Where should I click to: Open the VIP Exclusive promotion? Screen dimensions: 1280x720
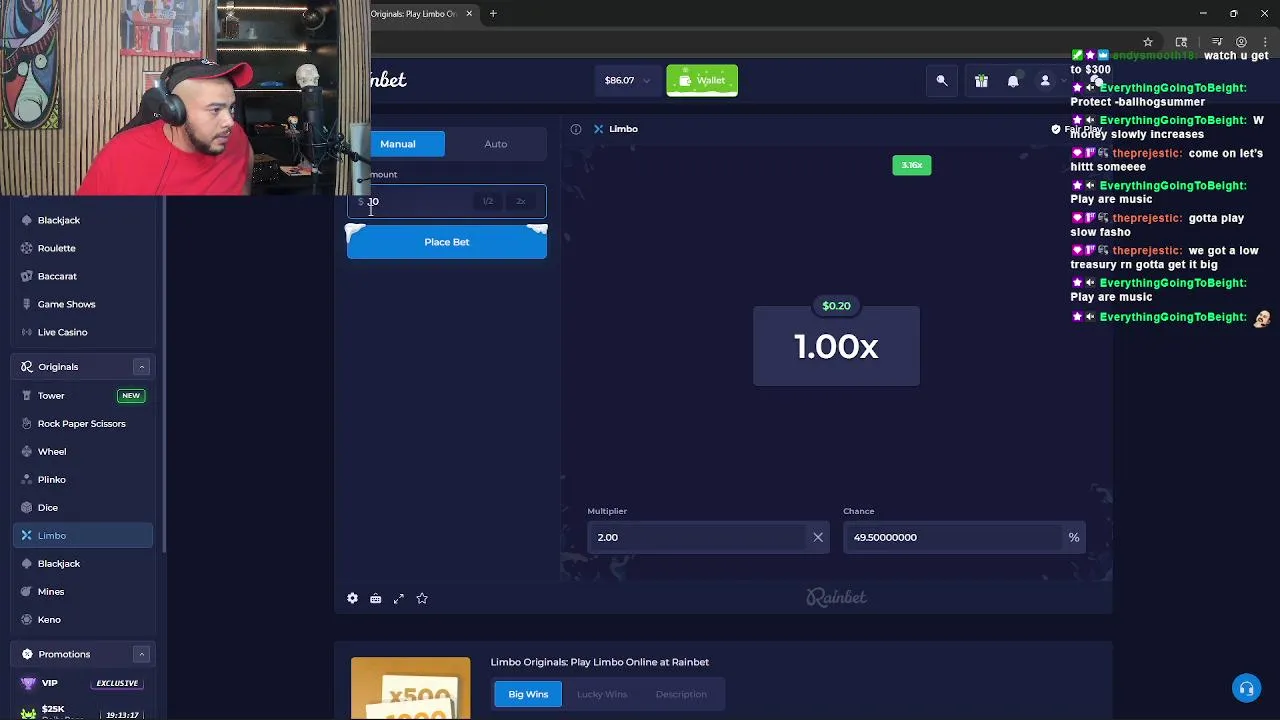coord(84,683)
